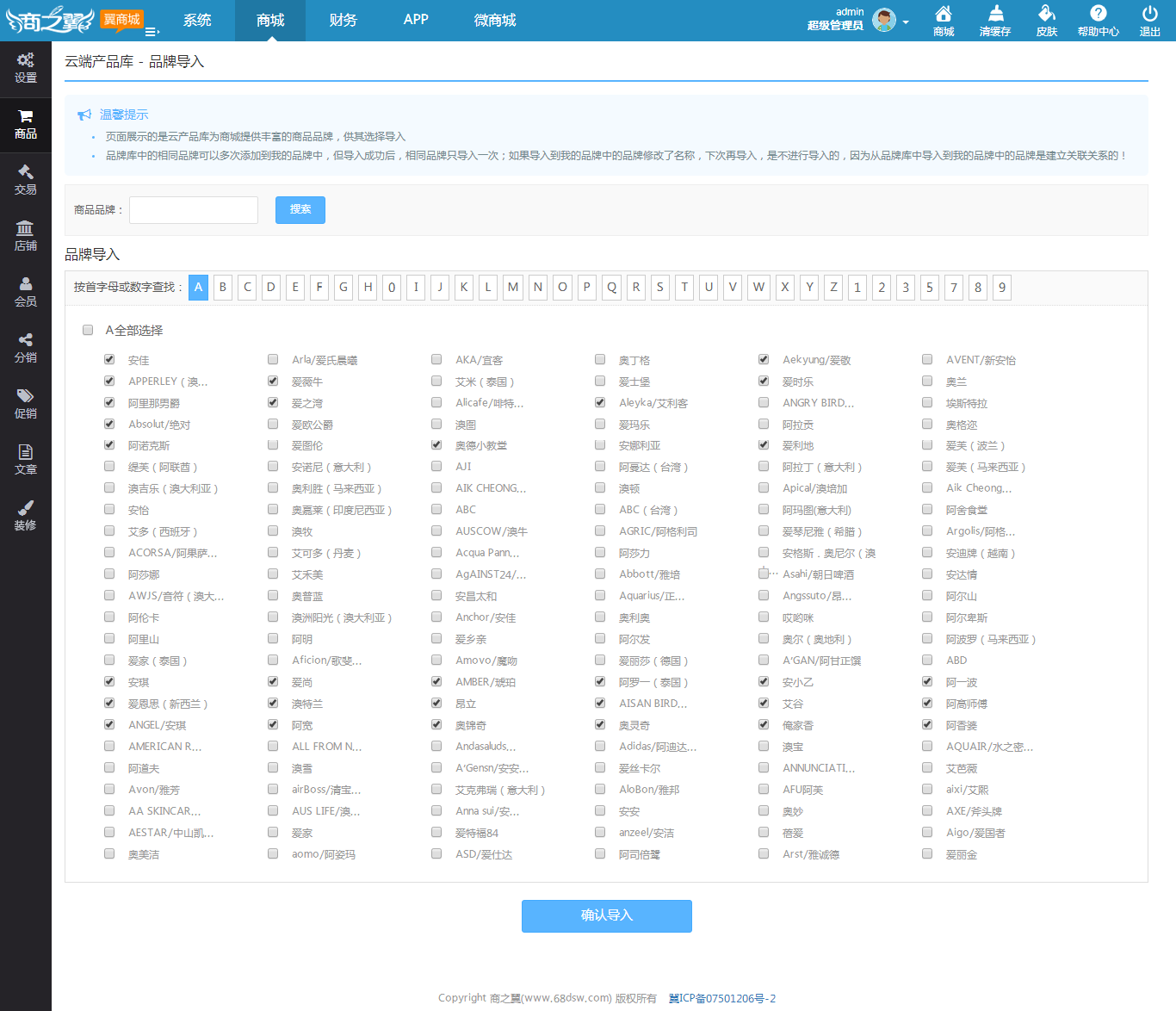Click the 皮肤 skin paint bucket icon
Screen dimensions: 1176x1011
pyautogui.click(x=1047, y=13)
